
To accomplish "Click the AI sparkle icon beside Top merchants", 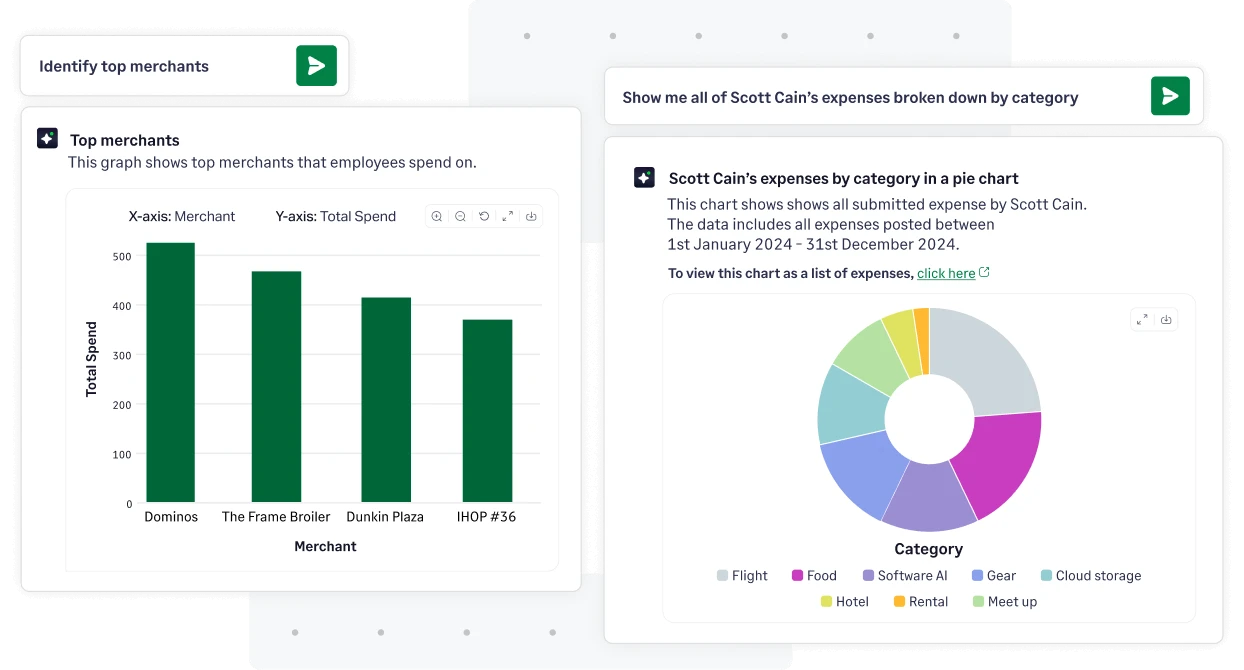I will (x=46, y=139).
